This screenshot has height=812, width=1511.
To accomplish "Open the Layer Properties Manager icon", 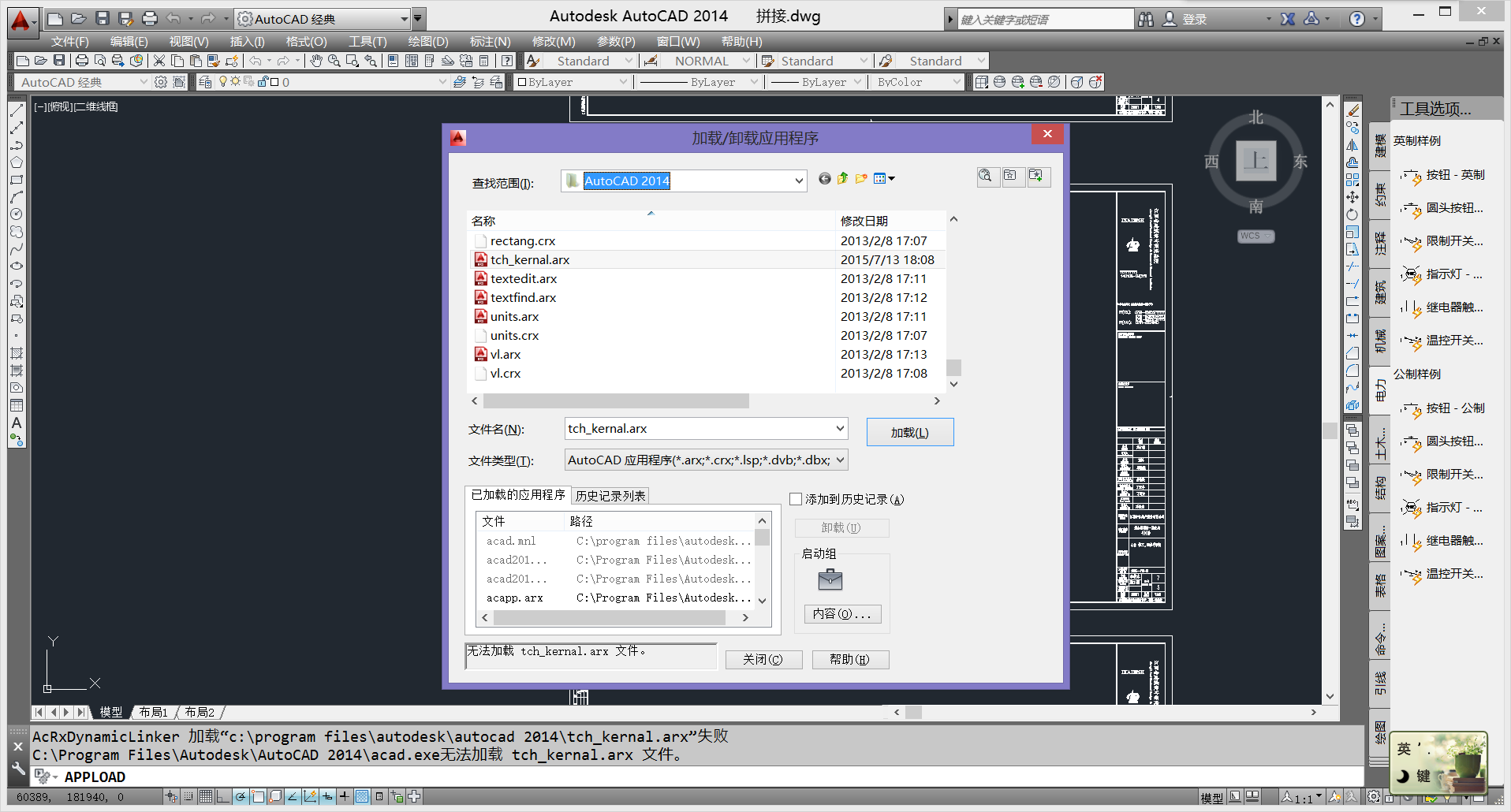I will point(205,82).
